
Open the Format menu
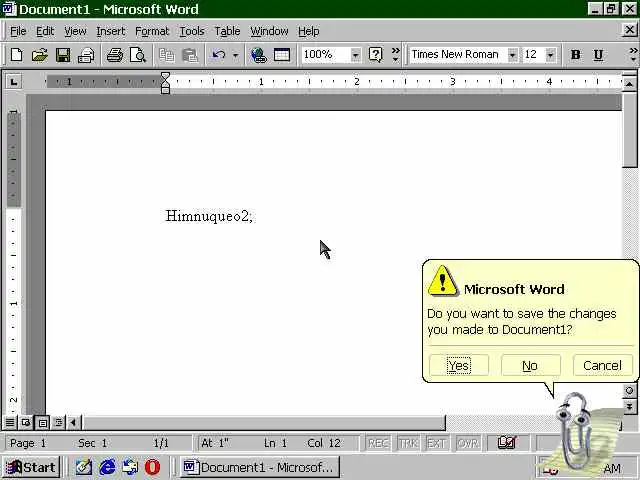152,31
